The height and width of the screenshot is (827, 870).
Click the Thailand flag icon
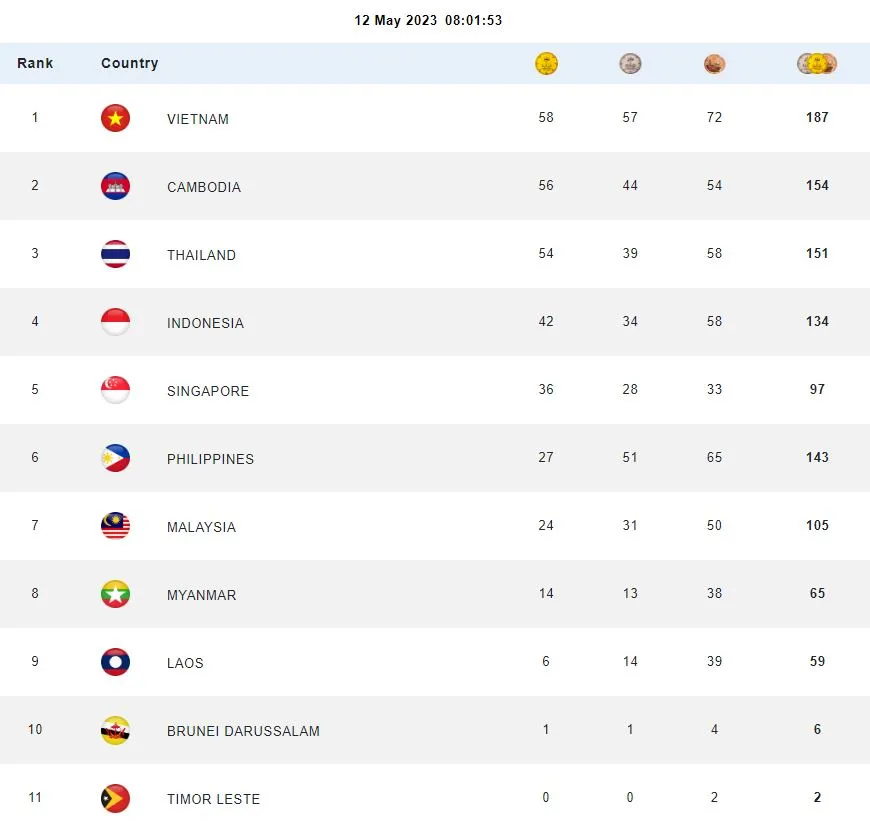click(x=115, y=254)
